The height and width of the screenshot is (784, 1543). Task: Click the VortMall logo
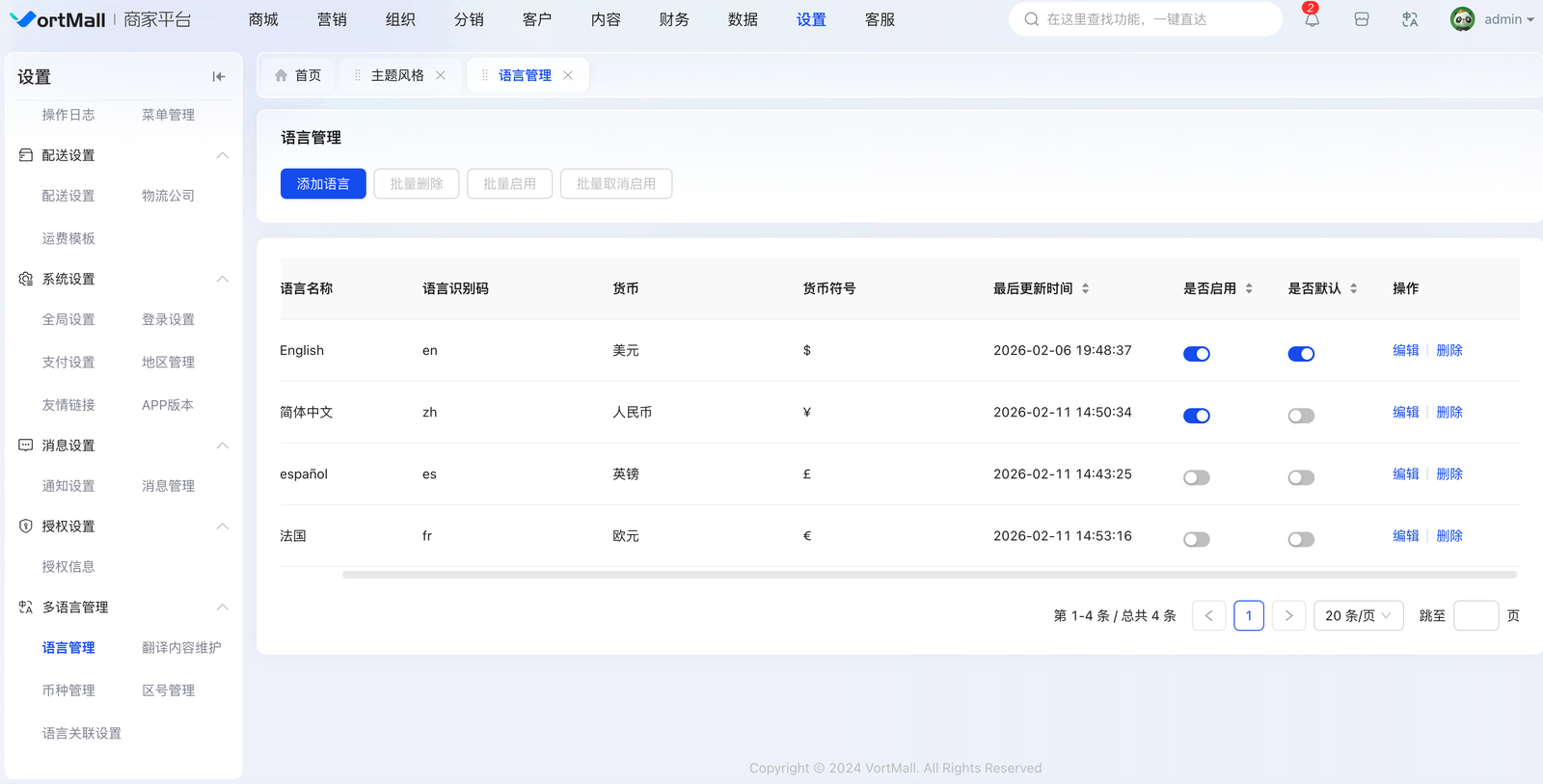[x=58, y=19]
